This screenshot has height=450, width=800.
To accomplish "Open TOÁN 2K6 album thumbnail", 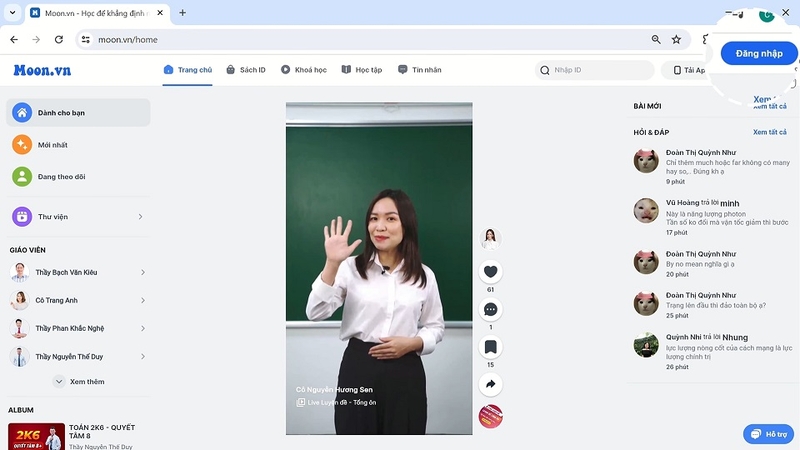I will point(36,436).
